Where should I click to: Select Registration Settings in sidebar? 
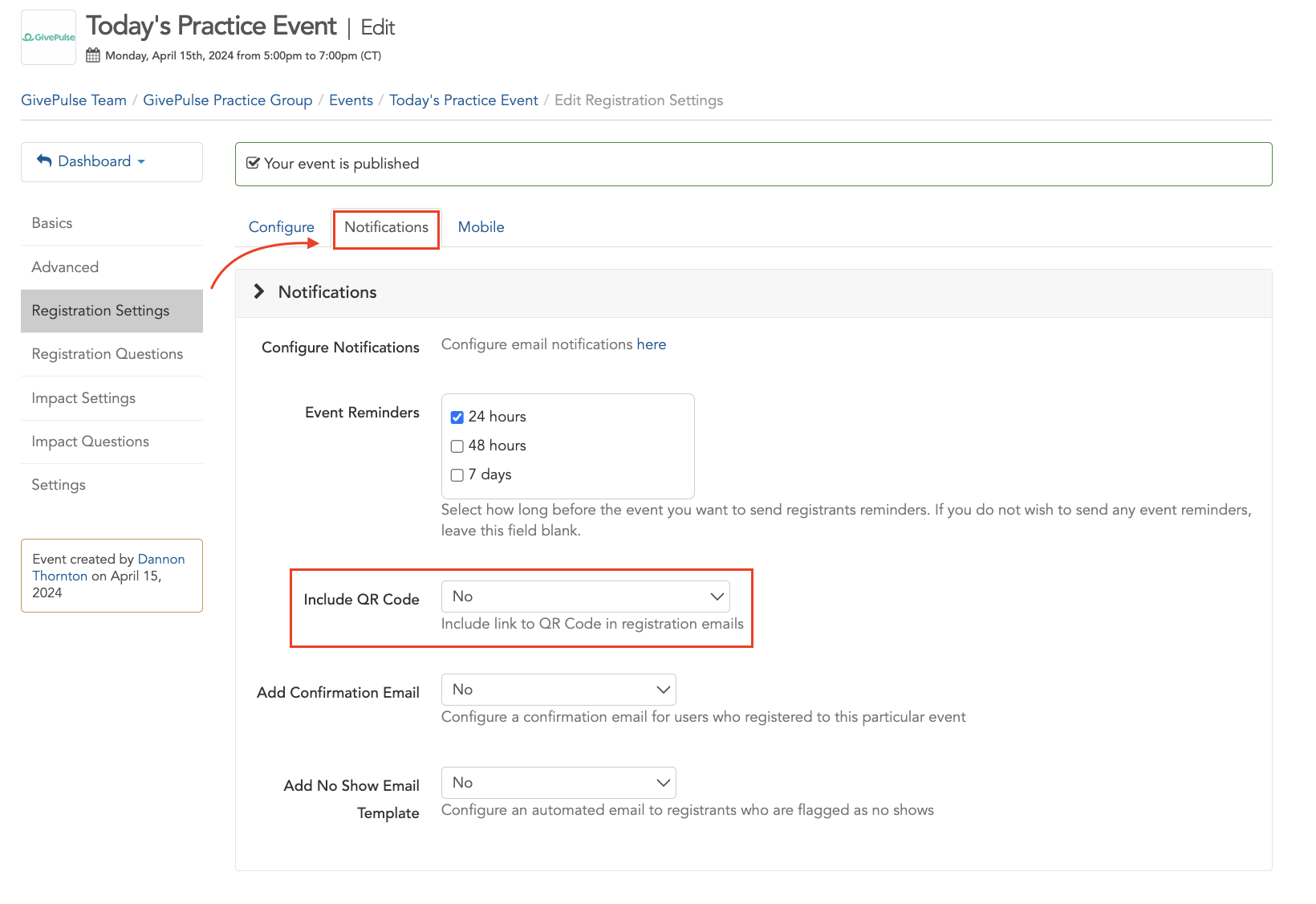[x=112, y=311]
